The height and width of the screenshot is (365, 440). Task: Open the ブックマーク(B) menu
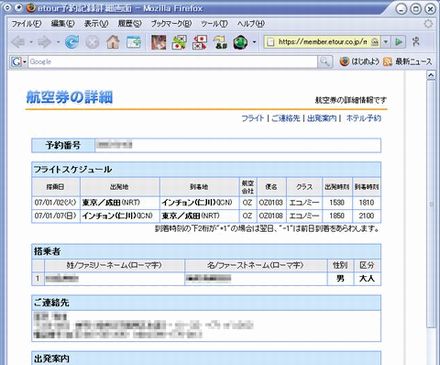pos(171,24)
